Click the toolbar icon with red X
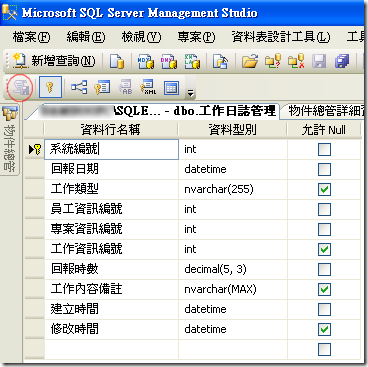 coord(296,61)
